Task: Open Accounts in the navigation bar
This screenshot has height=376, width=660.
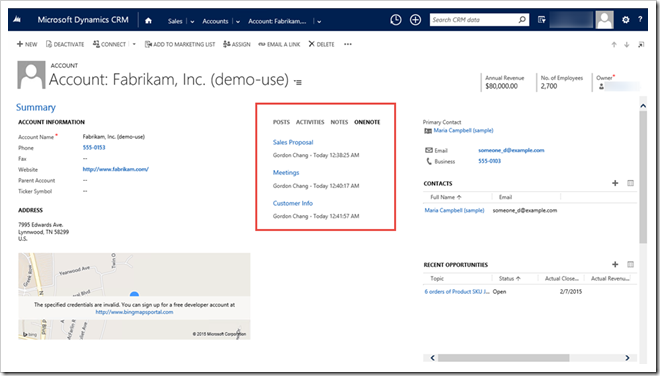Action: [x=215, y=21]
